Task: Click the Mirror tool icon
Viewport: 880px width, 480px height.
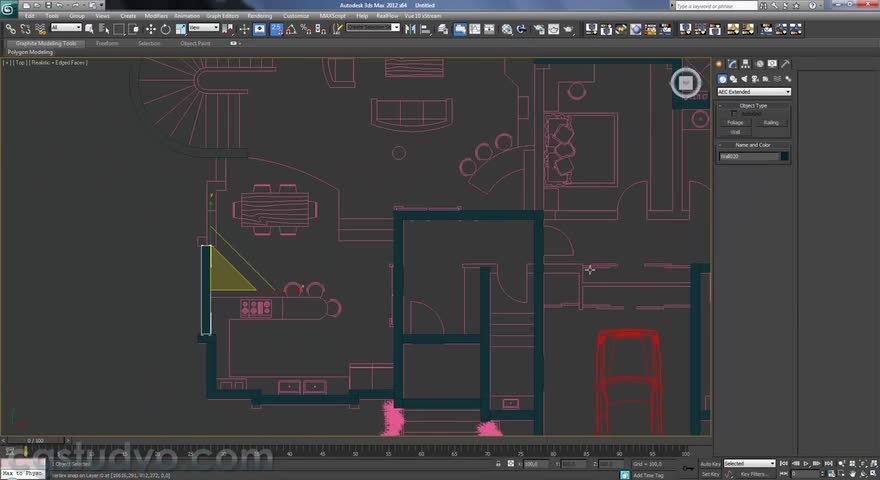Action: click(x=410, y=29)
